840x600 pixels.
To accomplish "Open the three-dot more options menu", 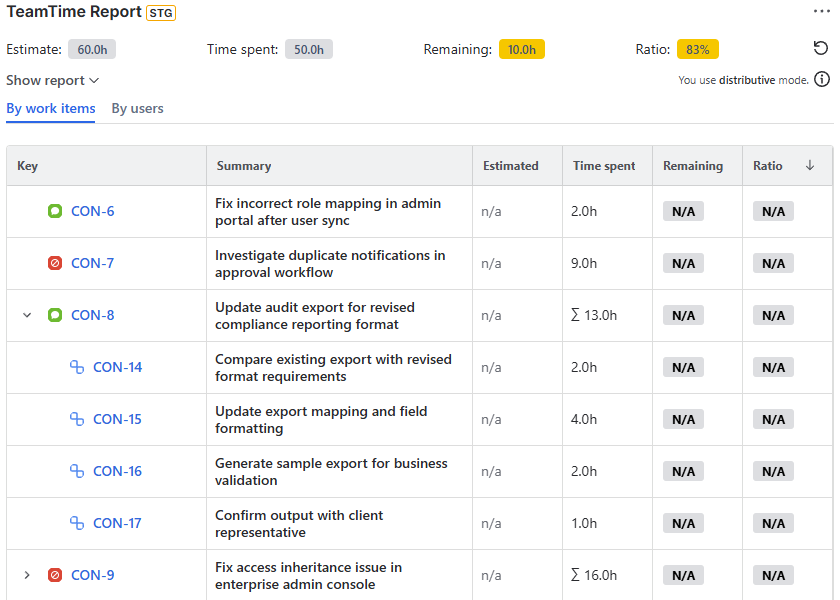I will click(822, 11).
